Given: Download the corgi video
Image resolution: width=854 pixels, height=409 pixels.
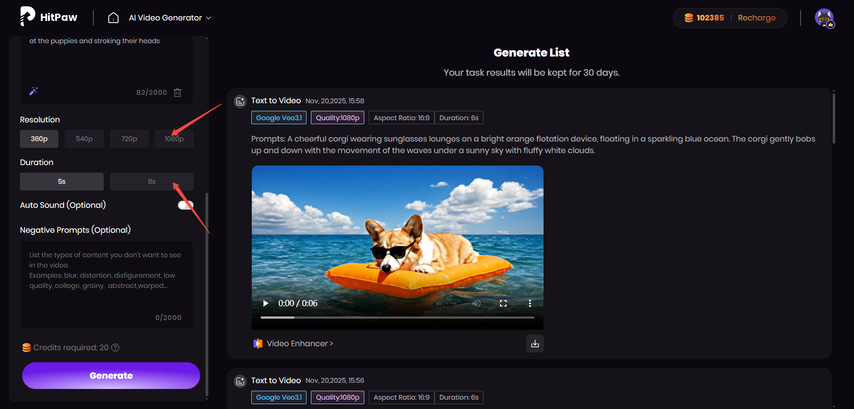Looking at the screenshot, I should pyautogui.click(x=535, y=344).
